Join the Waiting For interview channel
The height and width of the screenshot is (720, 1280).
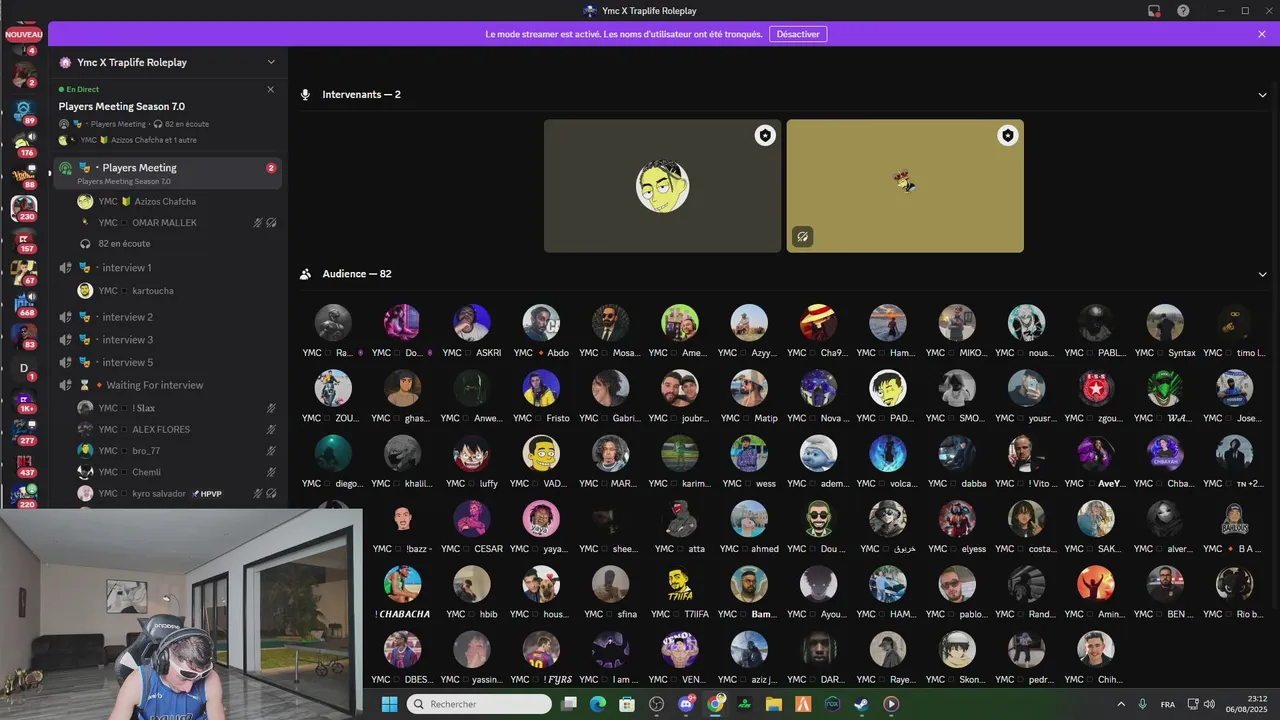click(x=168, y=385)
